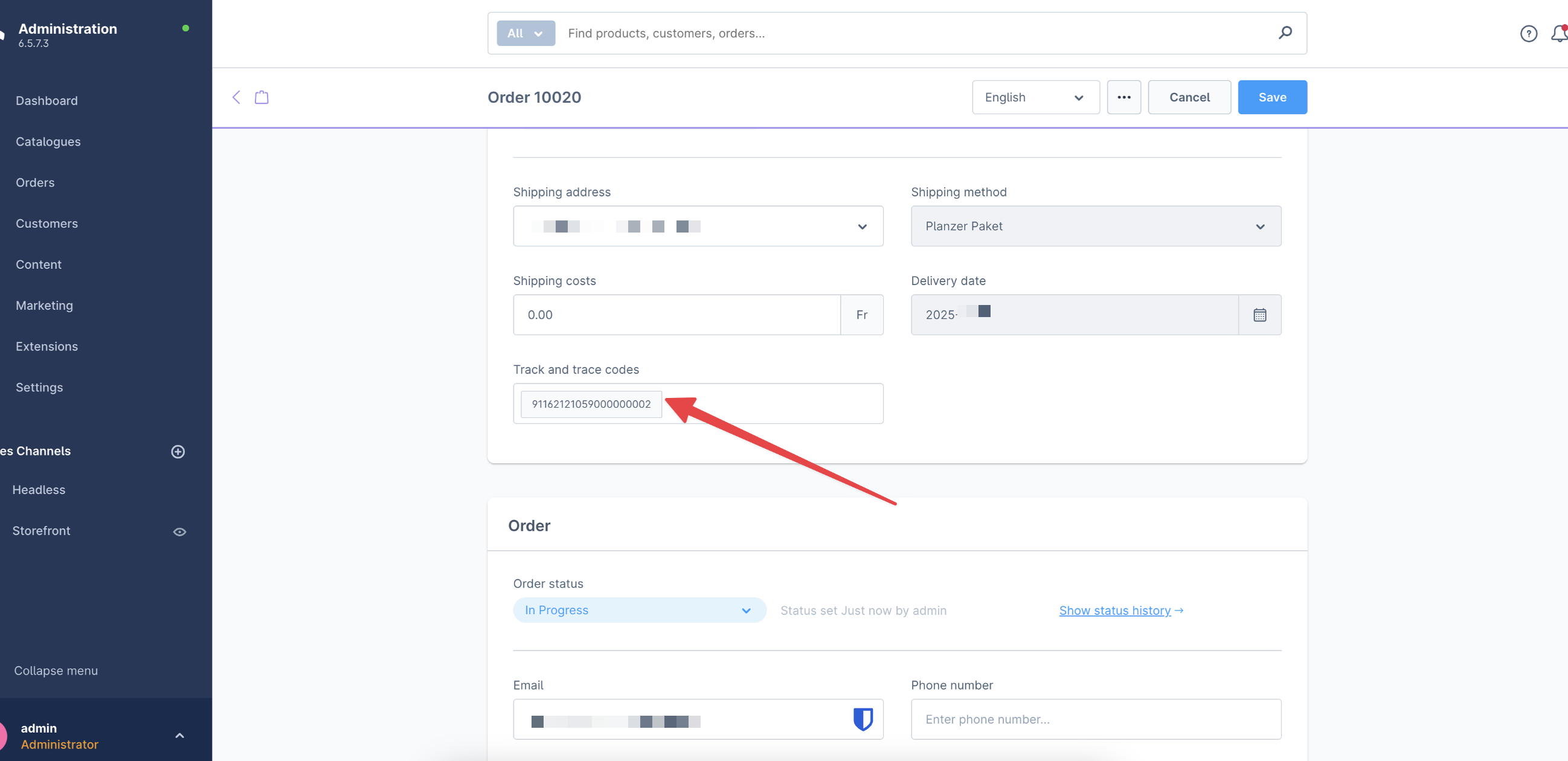
Task: Open the English language dropdown
Action: pyautogui.click(x=1035, y=97)
